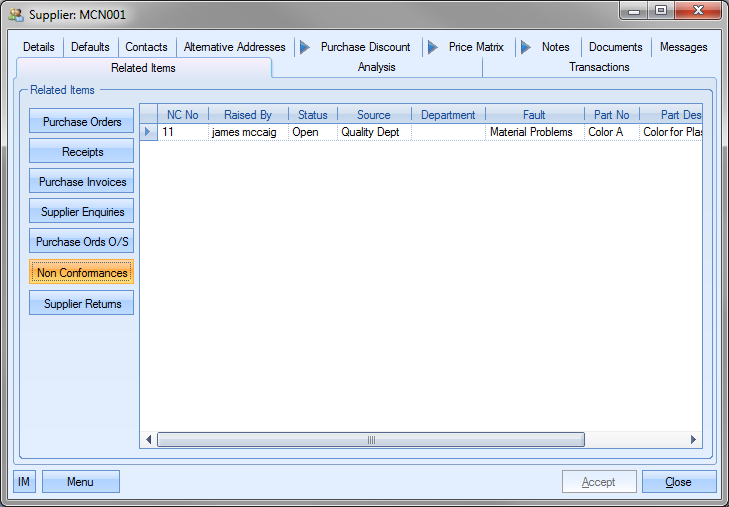The width and height of the screenshot is (729, 507).
Task: Show Receipts for this supplier
Action: coord(82,152)
